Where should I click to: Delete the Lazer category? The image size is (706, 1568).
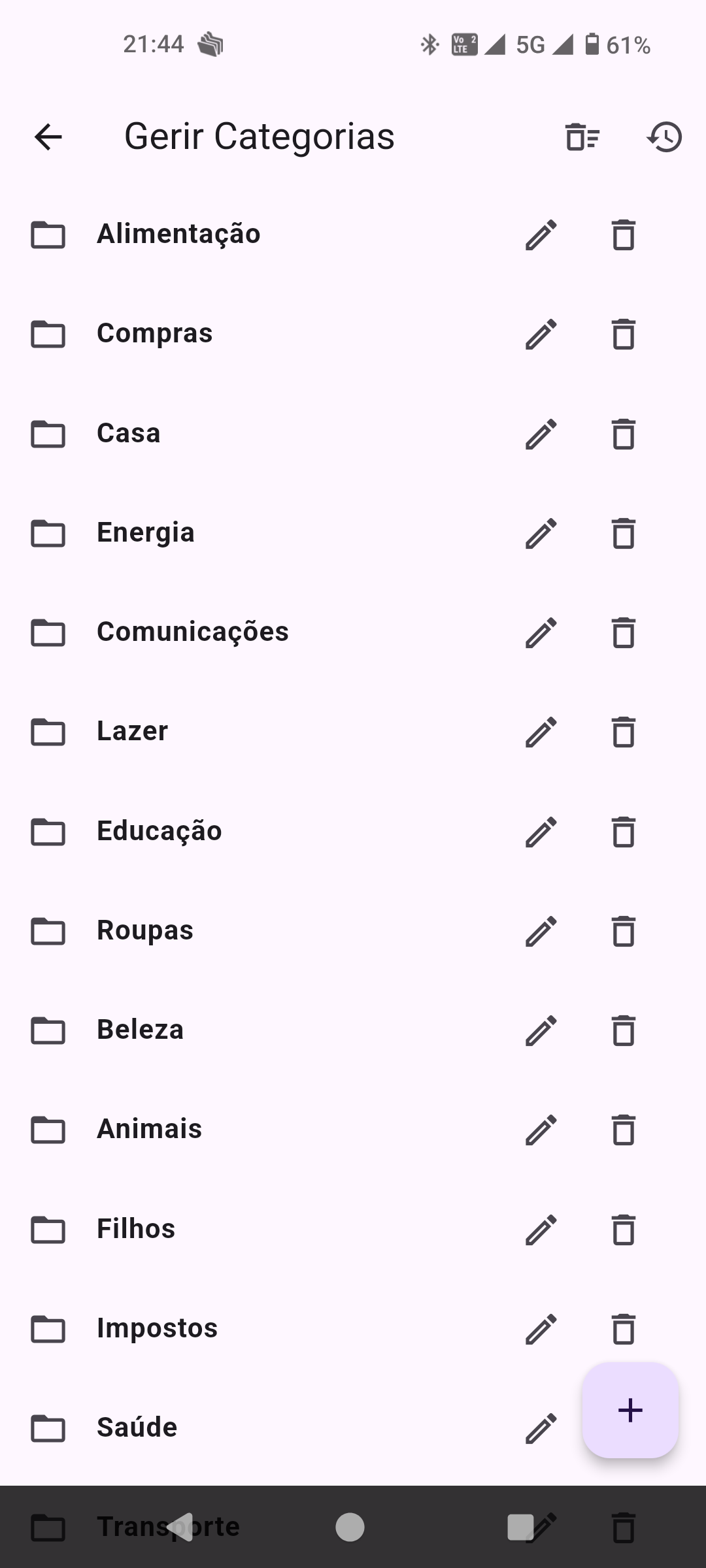pyautogui.click(x=624, y=732)
